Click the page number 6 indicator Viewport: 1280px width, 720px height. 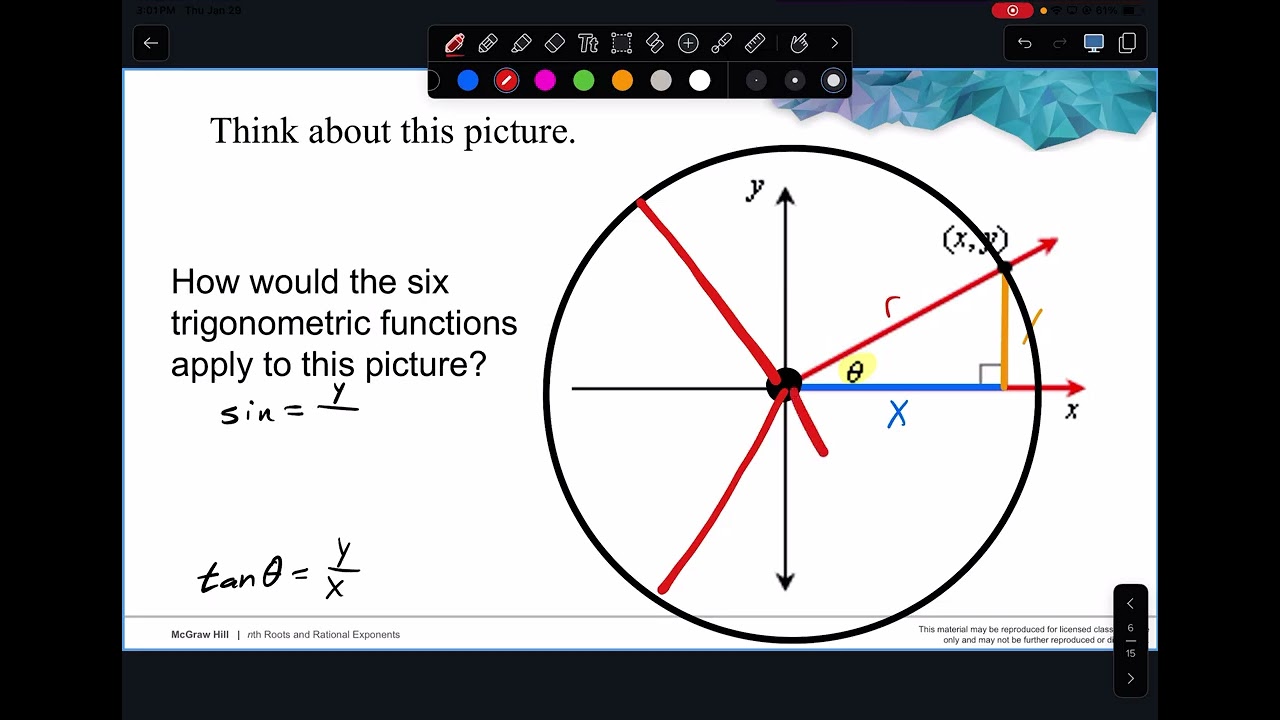tap(1130, 628)
